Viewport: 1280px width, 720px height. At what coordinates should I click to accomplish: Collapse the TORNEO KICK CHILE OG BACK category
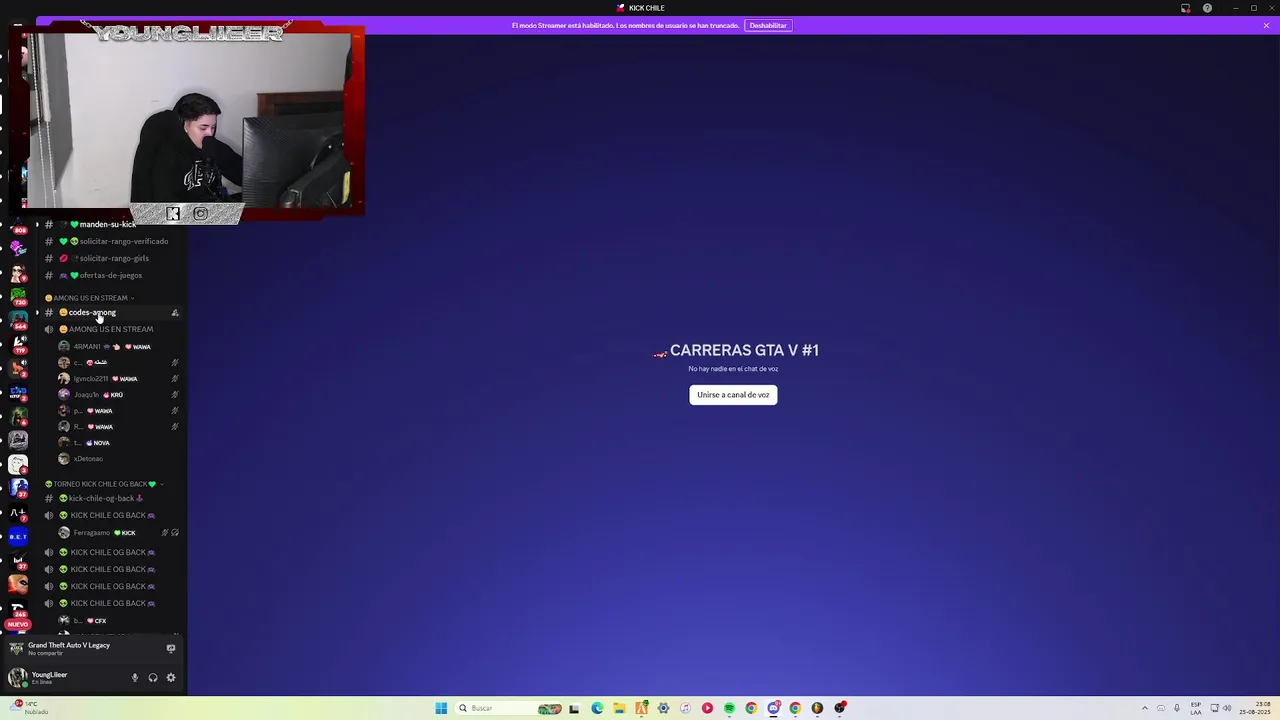coord(103,484)
